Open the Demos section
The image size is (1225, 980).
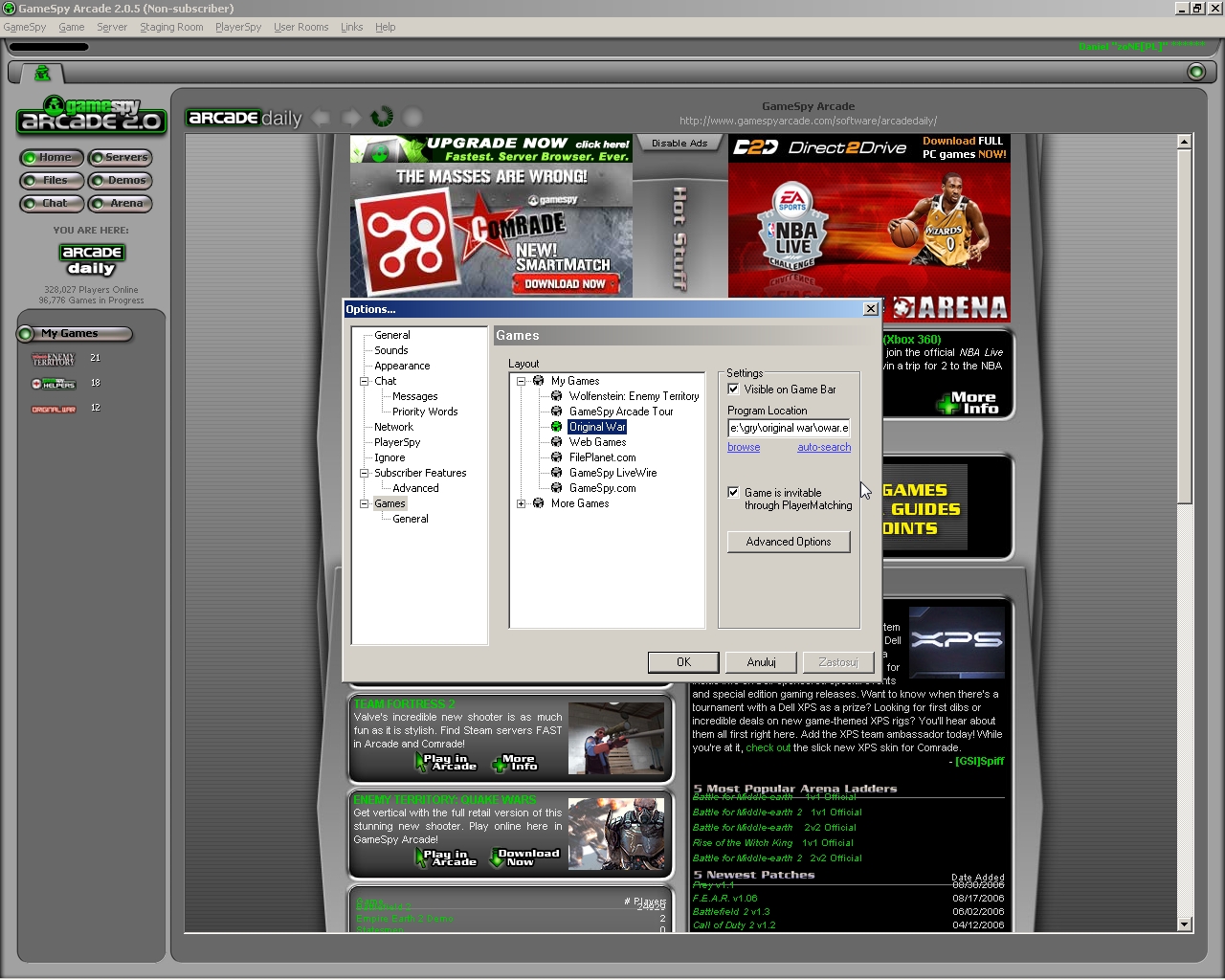click(121, 181)
